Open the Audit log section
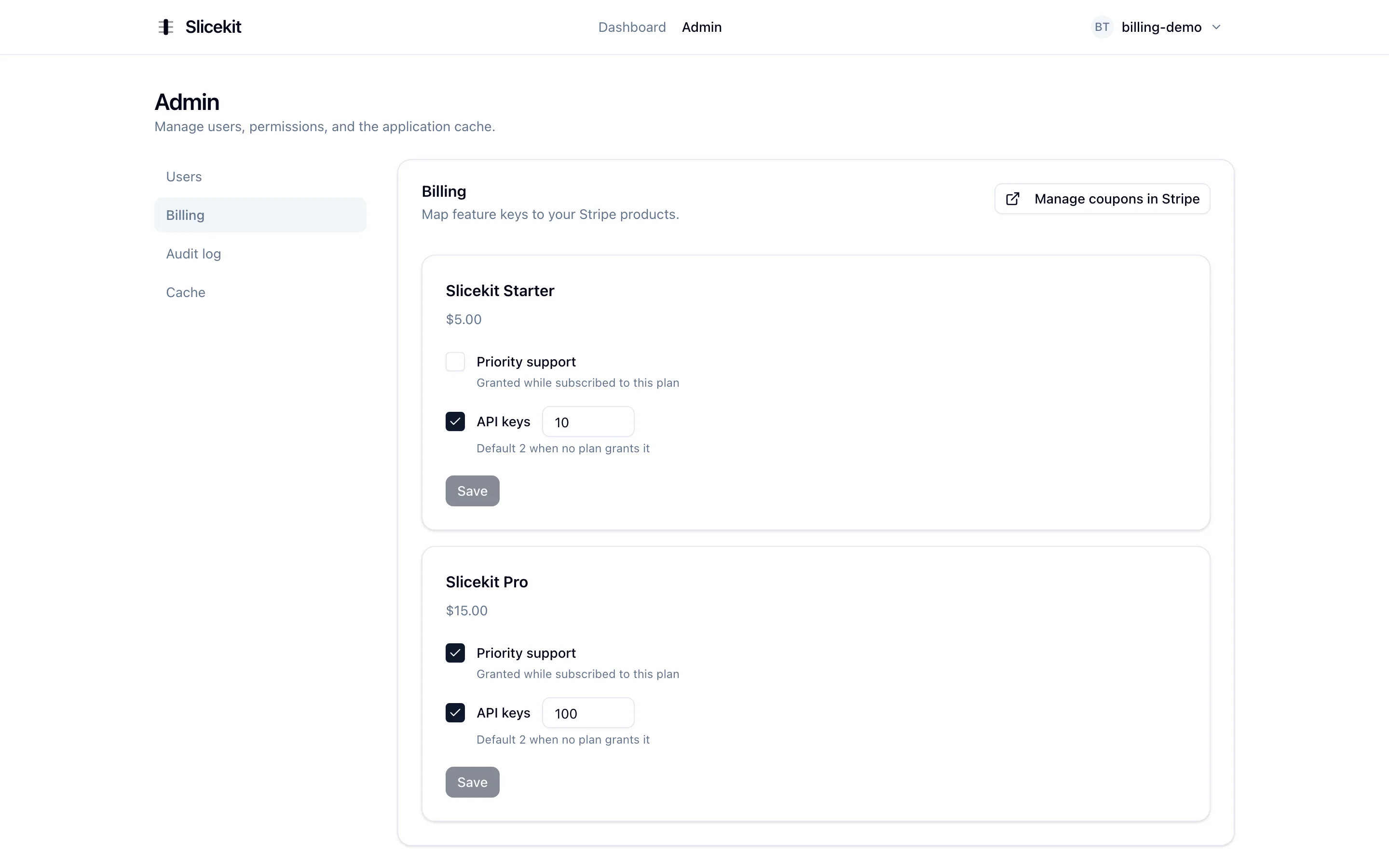The image size is (1389, 868). [260, 253]
